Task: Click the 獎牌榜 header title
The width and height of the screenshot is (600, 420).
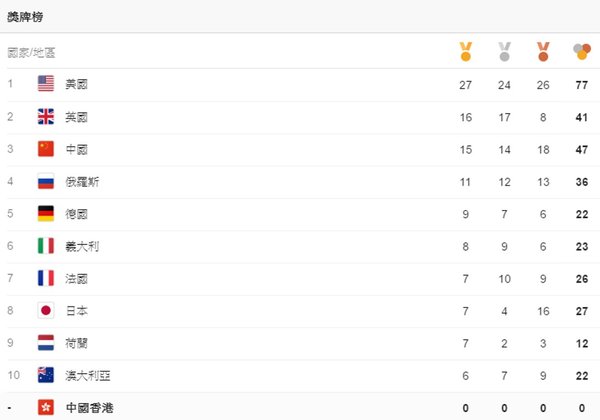Action: coord(25,17)
